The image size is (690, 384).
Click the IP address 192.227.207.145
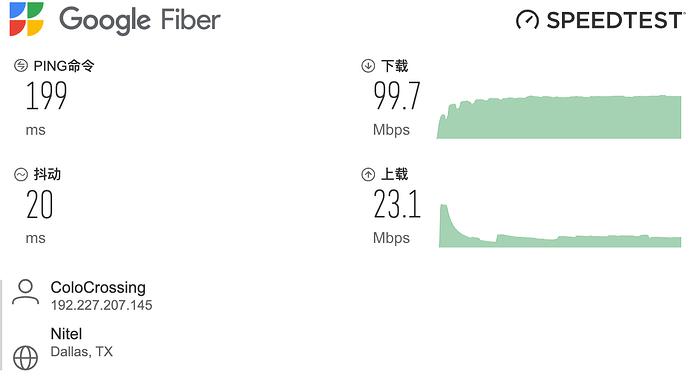[101, 305]
